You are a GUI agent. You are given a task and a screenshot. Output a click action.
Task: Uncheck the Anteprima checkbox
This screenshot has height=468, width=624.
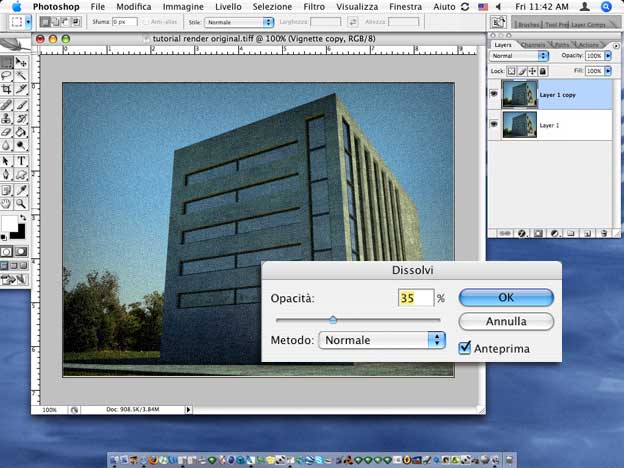coord(464,348)
